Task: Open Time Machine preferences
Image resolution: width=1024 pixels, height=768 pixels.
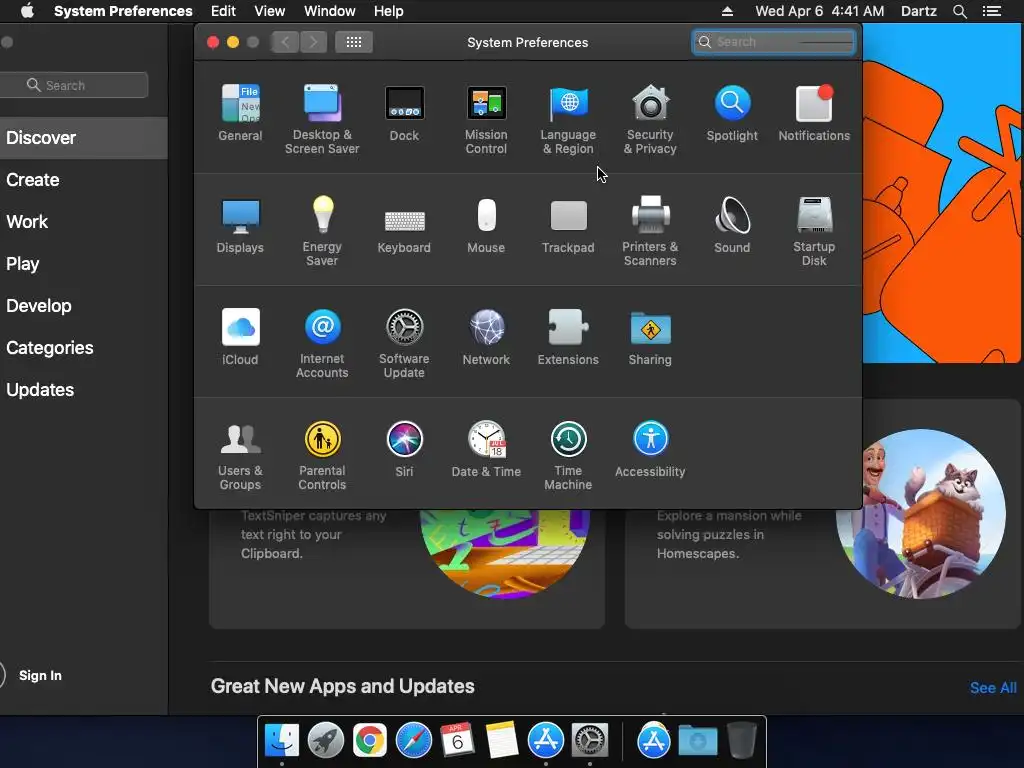Action: tap(568, 455)
